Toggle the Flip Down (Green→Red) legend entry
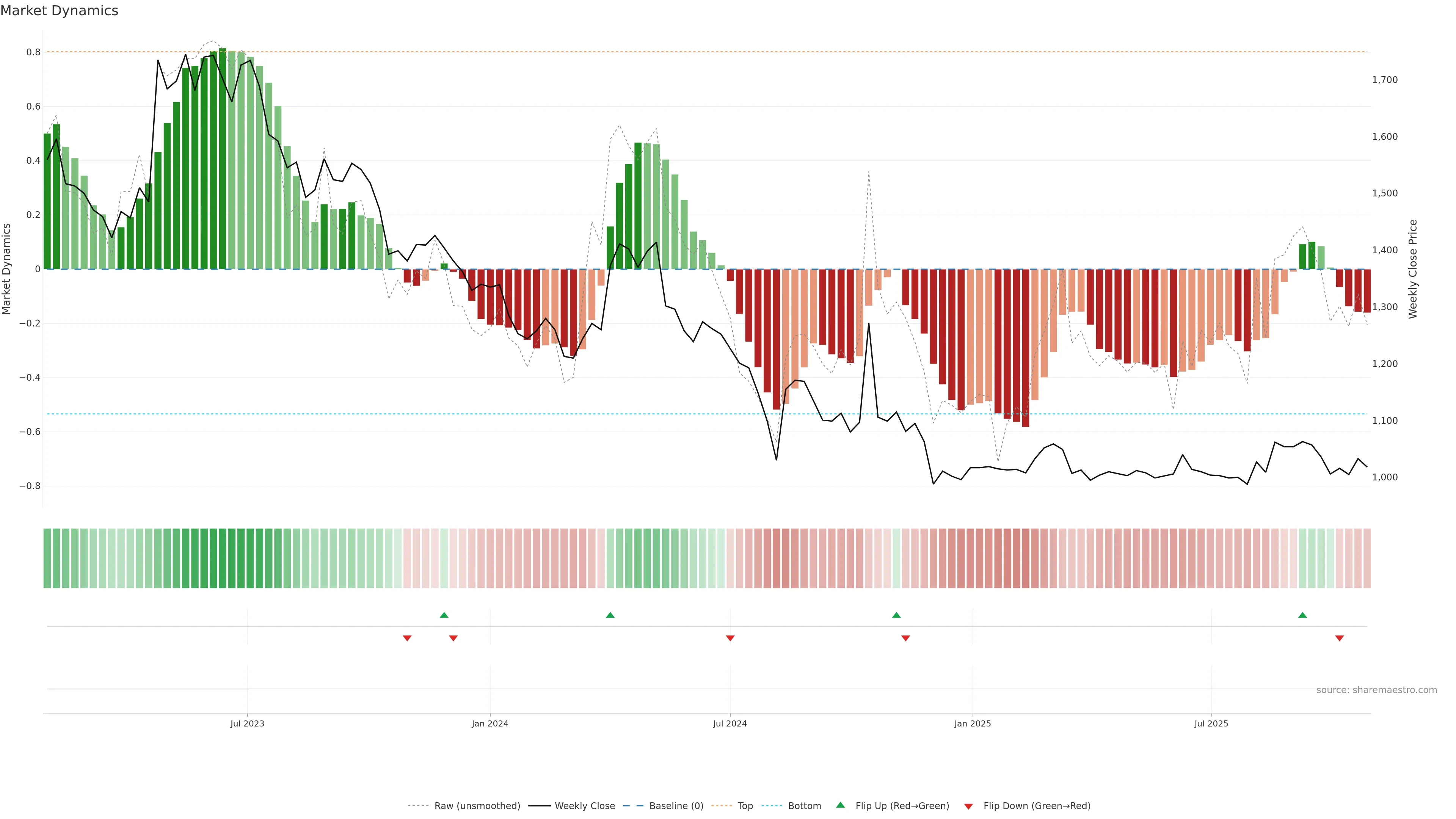This screenshot has height=819, width=1456. (x=1037, y=806)
